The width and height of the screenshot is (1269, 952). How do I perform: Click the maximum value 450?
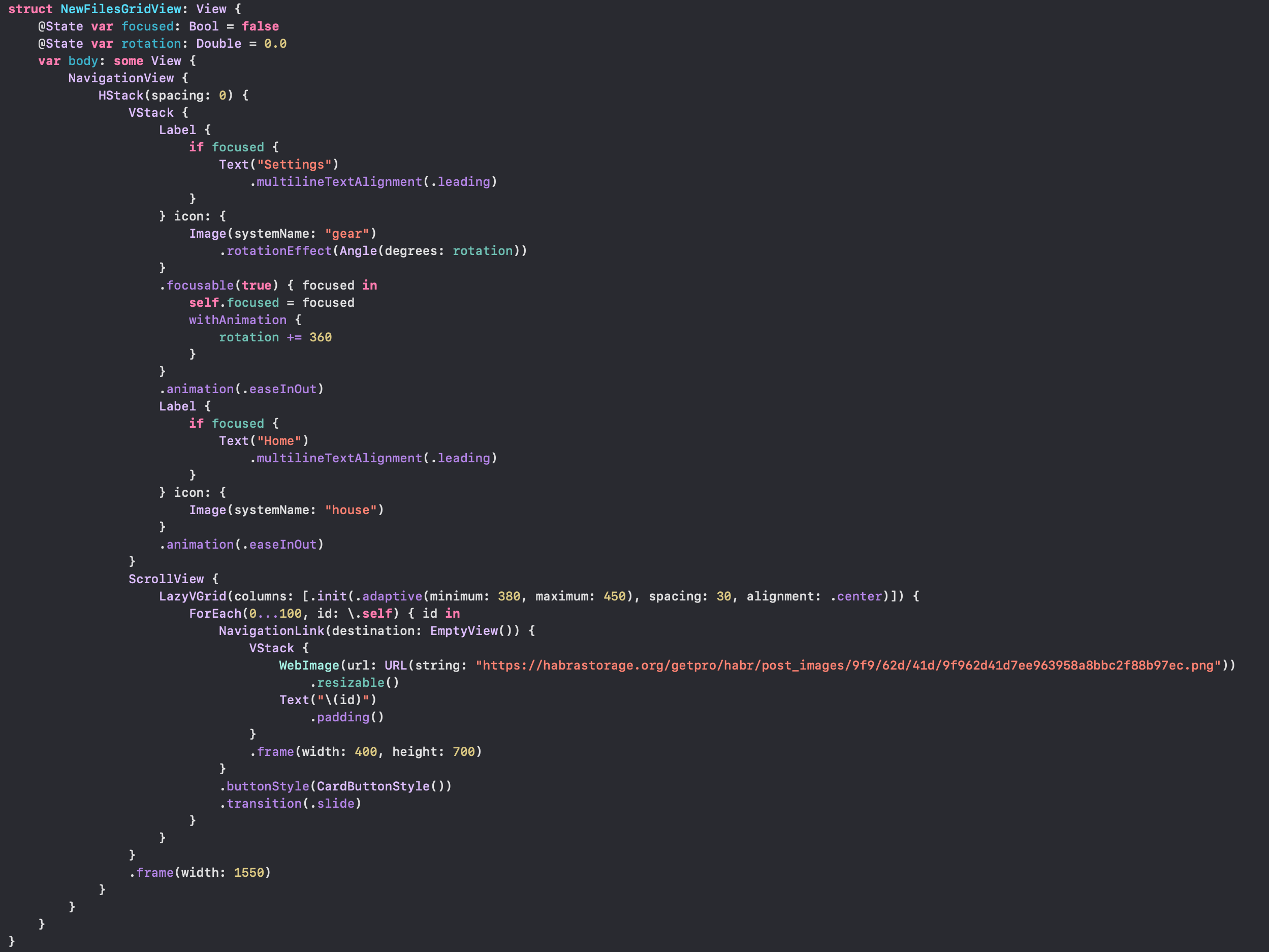coord(615,596)
